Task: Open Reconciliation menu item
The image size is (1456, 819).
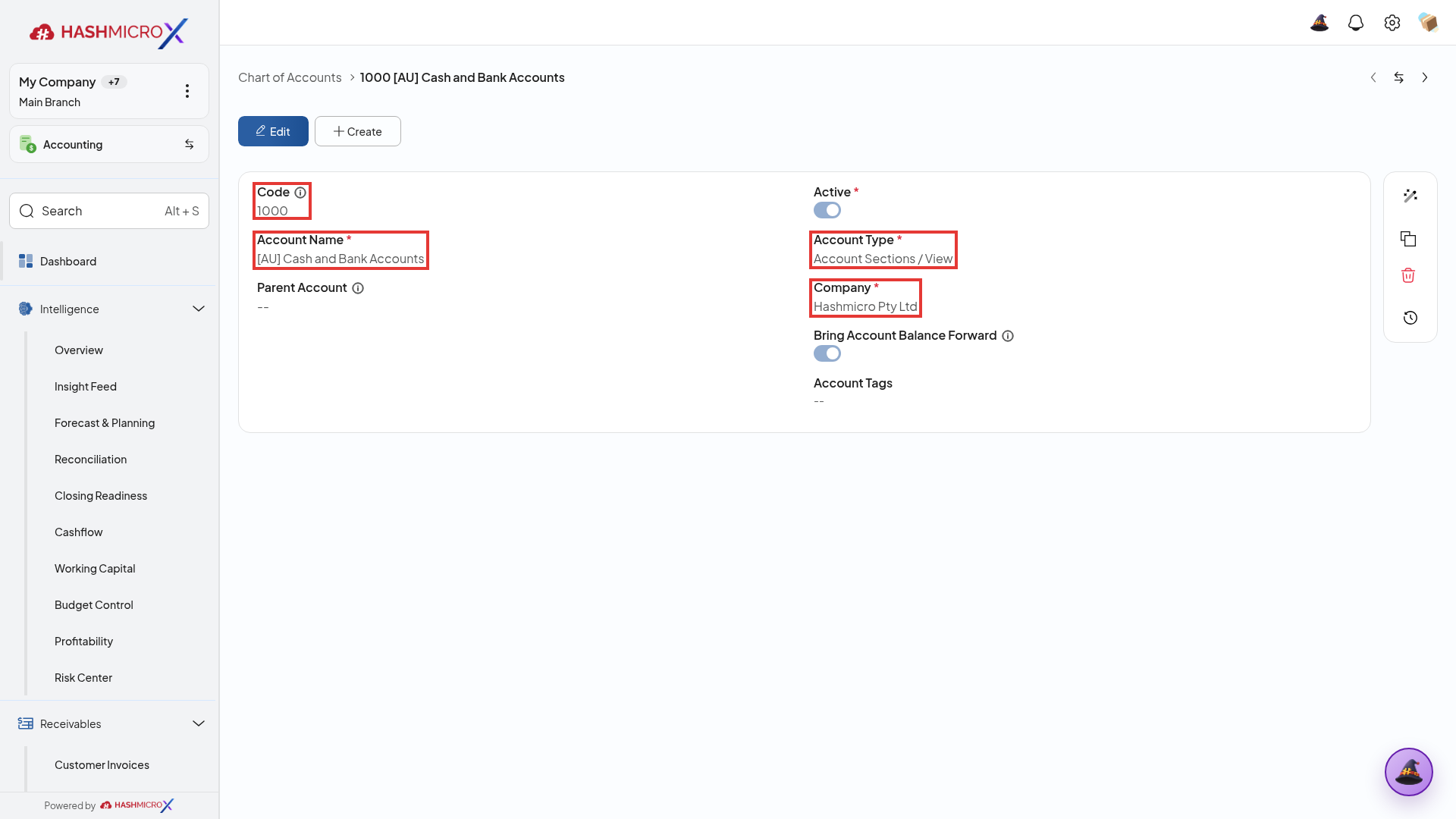Action: click(x=91, y=459)
